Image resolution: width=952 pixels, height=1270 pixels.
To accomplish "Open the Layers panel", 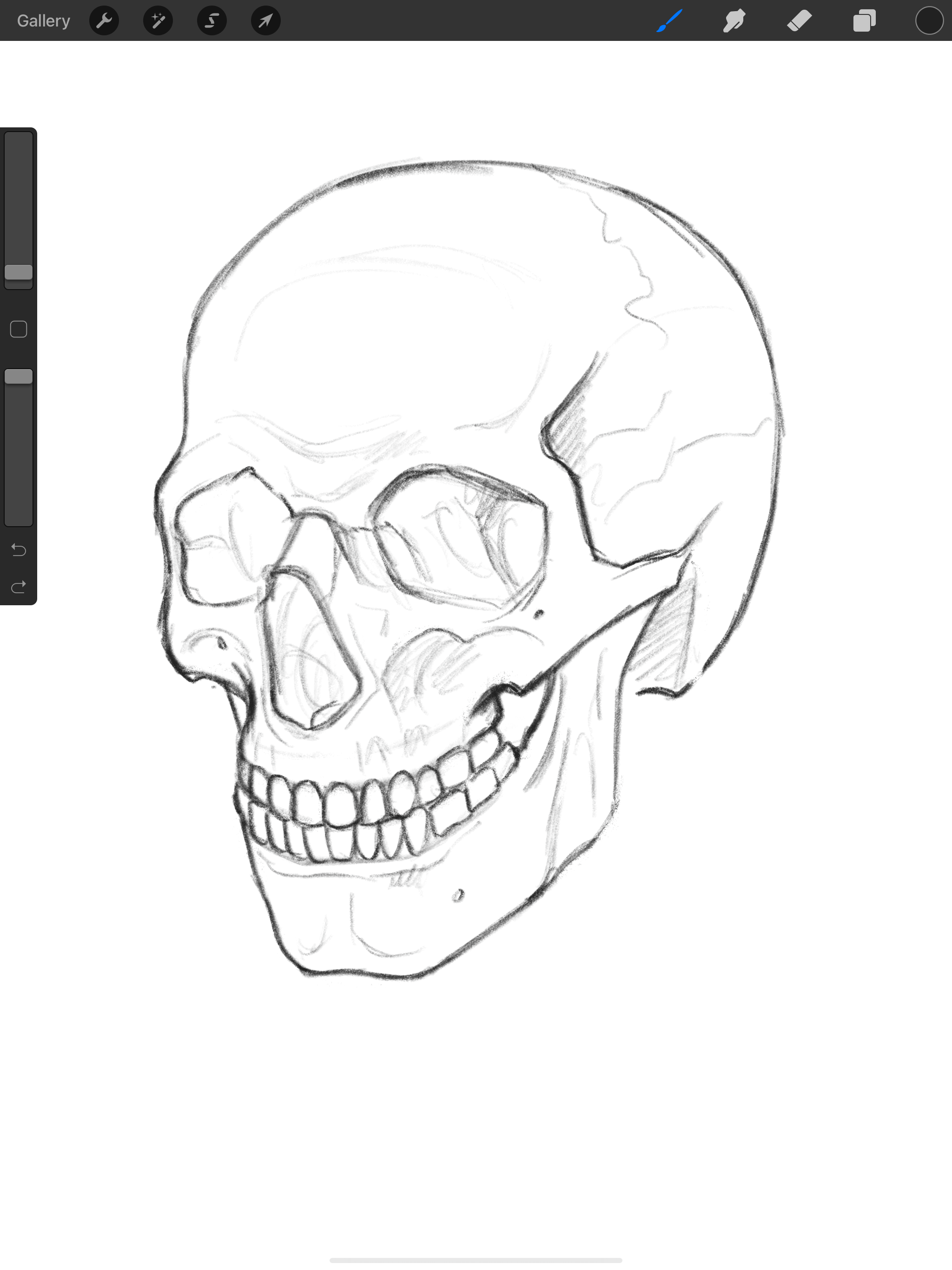I will (x=864, y=20).
